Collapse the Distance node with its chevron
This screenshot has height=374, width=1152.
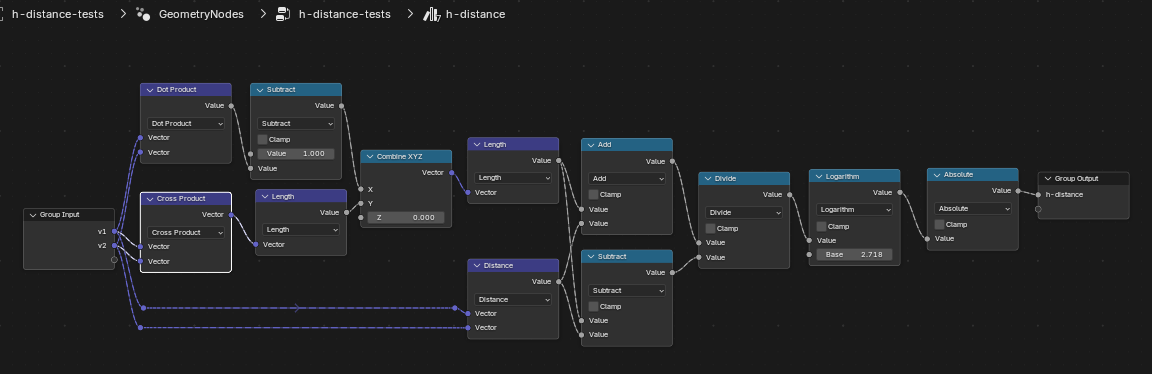coord(476,265)
